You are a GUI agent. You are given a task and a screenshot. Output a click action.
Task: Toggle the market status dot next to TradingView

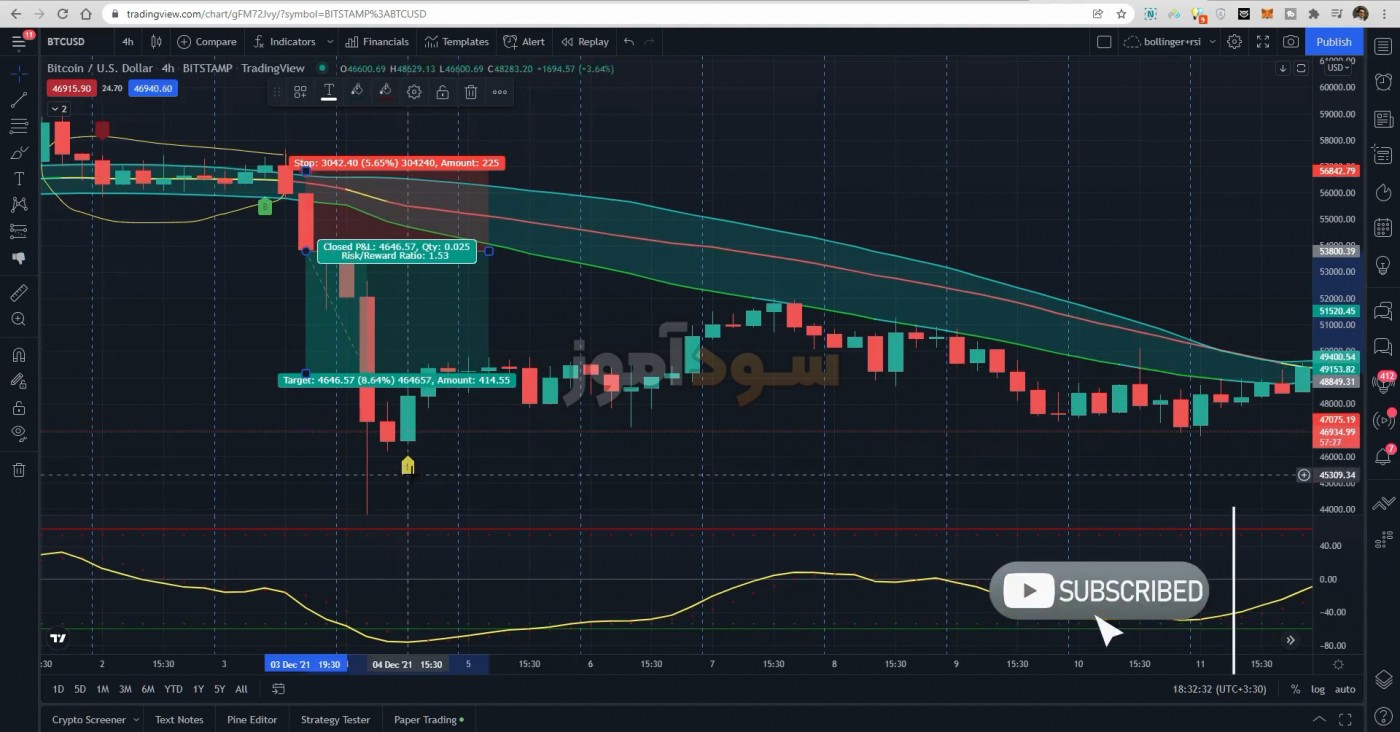coord(322,68)
